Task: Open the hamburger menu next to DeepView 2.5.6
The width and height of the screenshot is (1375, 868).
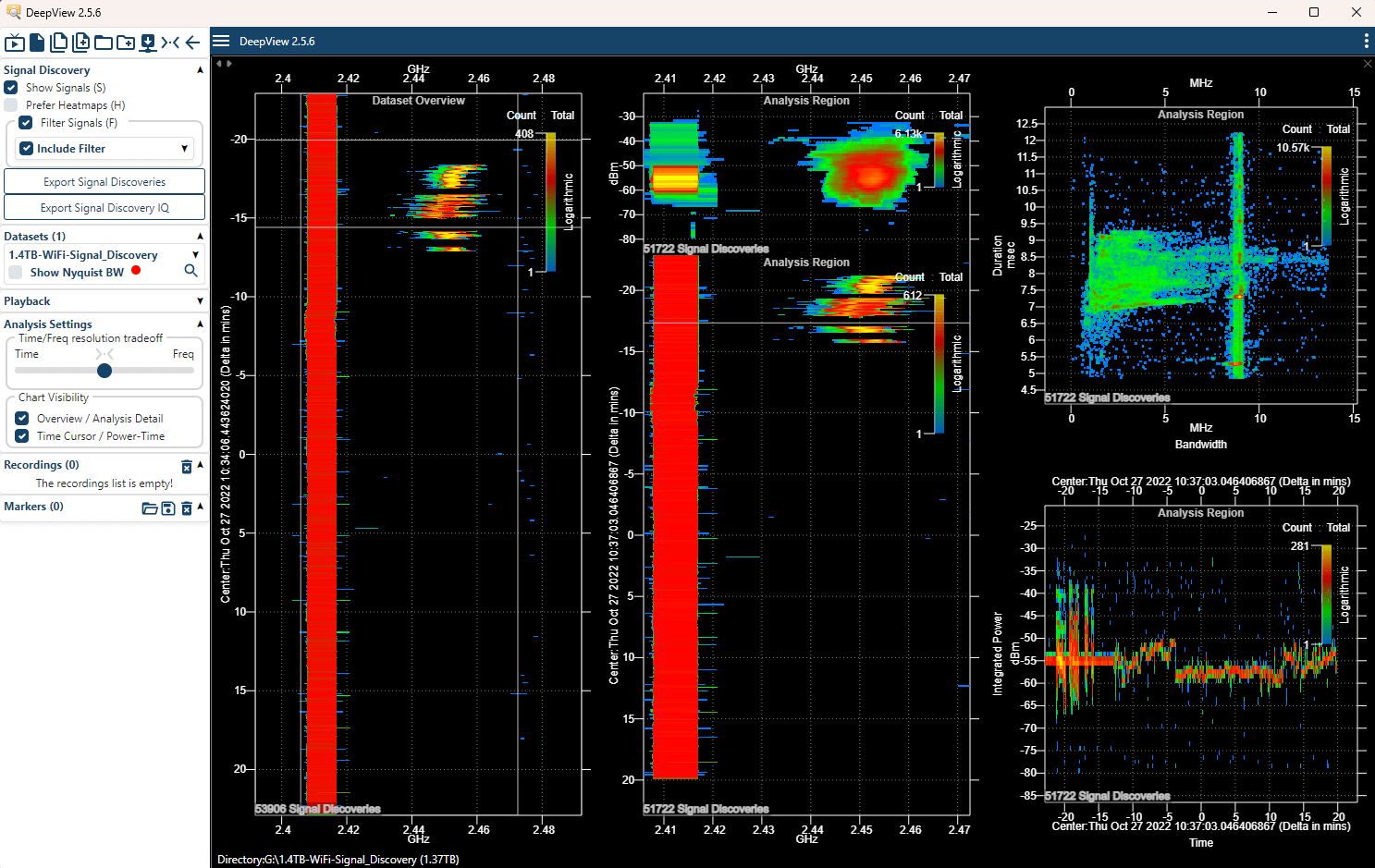Action: pyautogui.click(x=221, y=42)
